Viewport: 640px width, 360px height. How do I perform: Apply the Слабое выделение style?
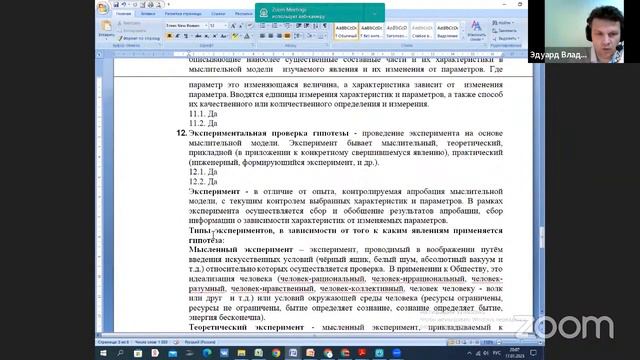click(422, 31)
